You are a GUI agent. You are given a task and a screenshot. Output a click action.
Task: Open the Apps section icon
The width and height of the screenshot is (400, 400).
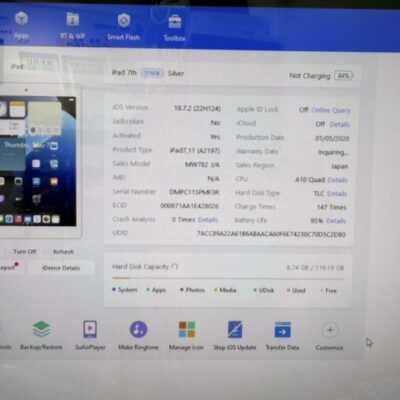(x=21, y=19)
